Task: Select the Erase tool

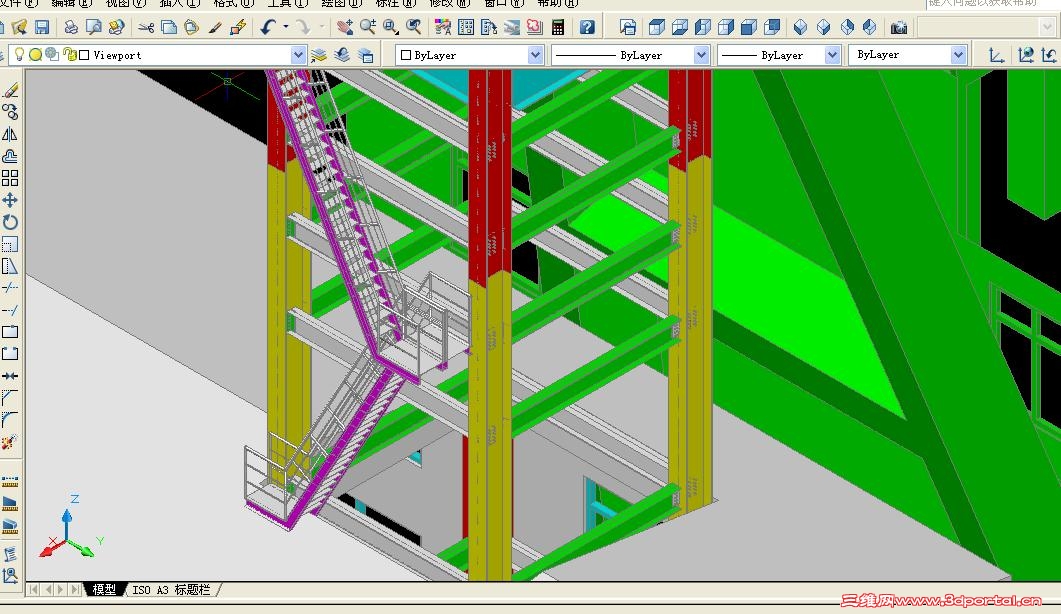Action: 10,90
